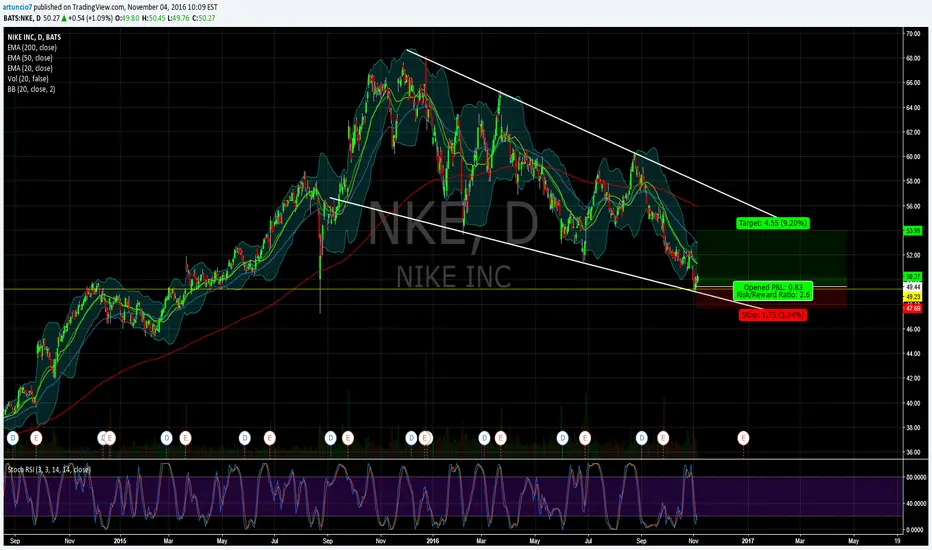The image size is (932, 550).
Task: Select the BB (20, close, 2) indicator legend
Action: pyautogui.click(x=31, y=89)
